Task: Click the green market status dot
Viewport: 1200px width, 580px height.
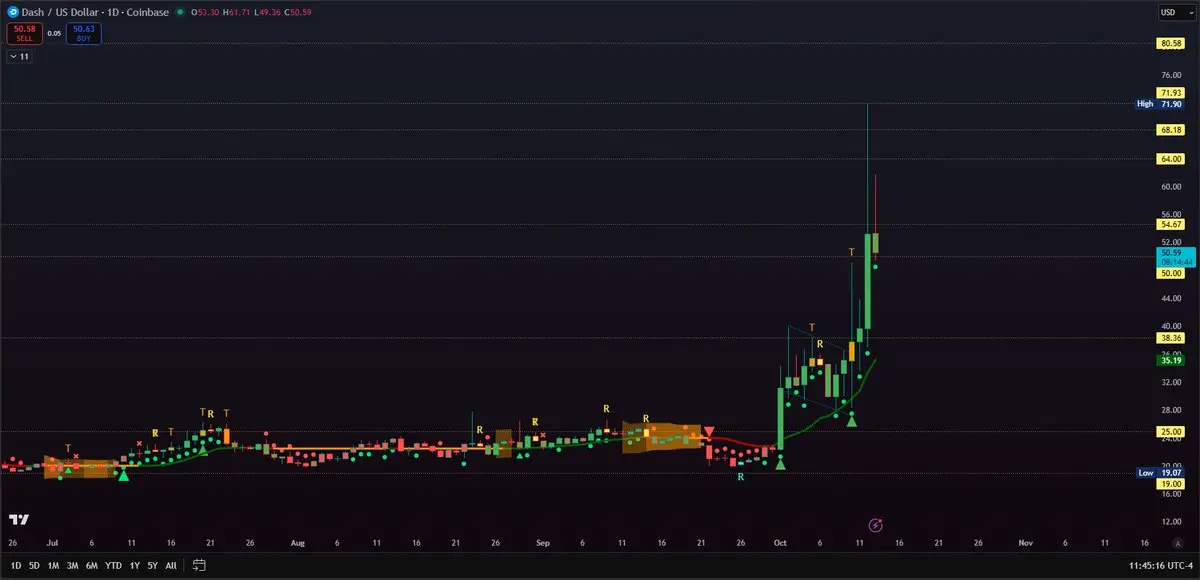Action: pos(179,12)
